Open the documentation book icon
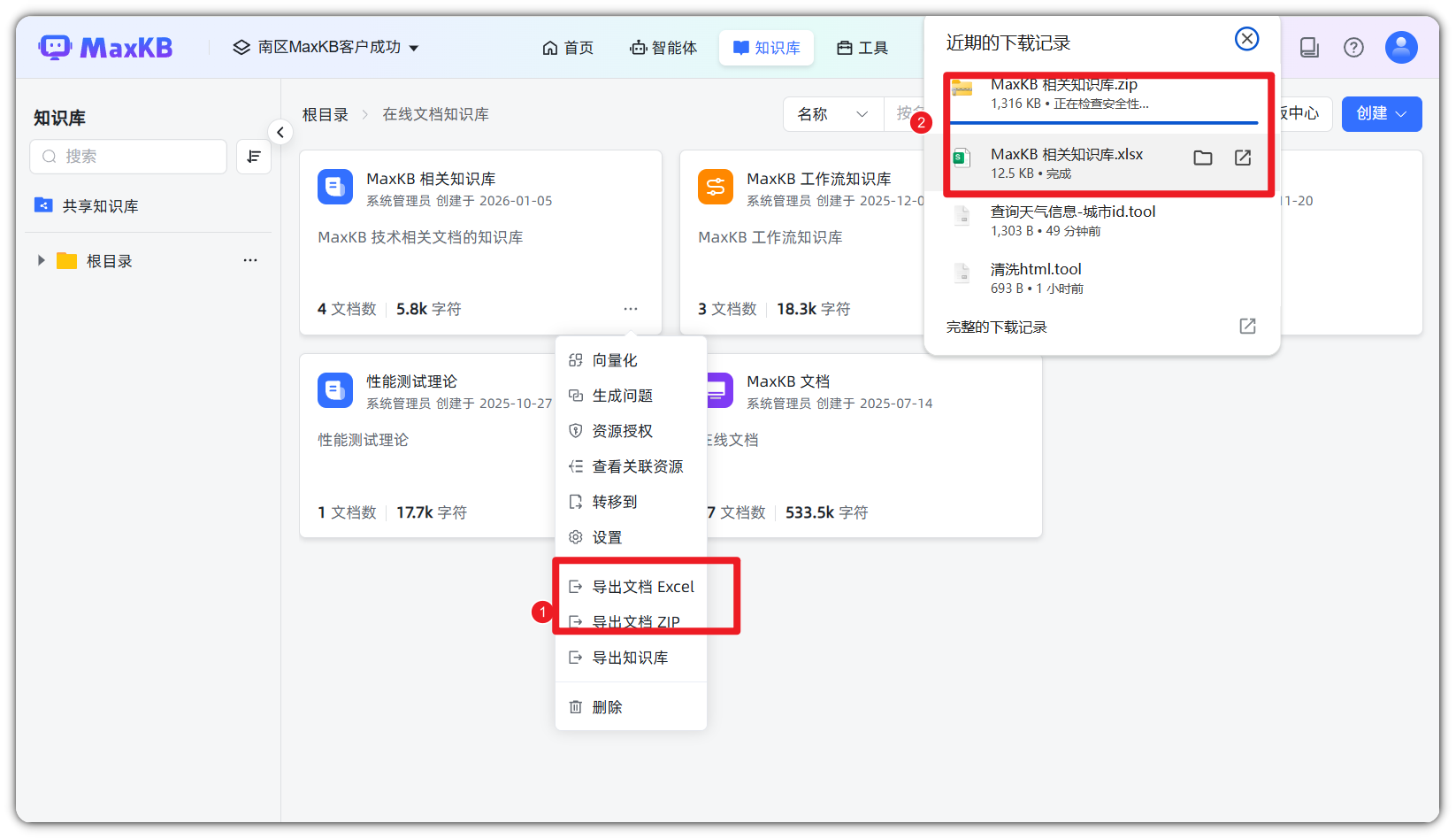1456x839 pixels. (1309, 48)
